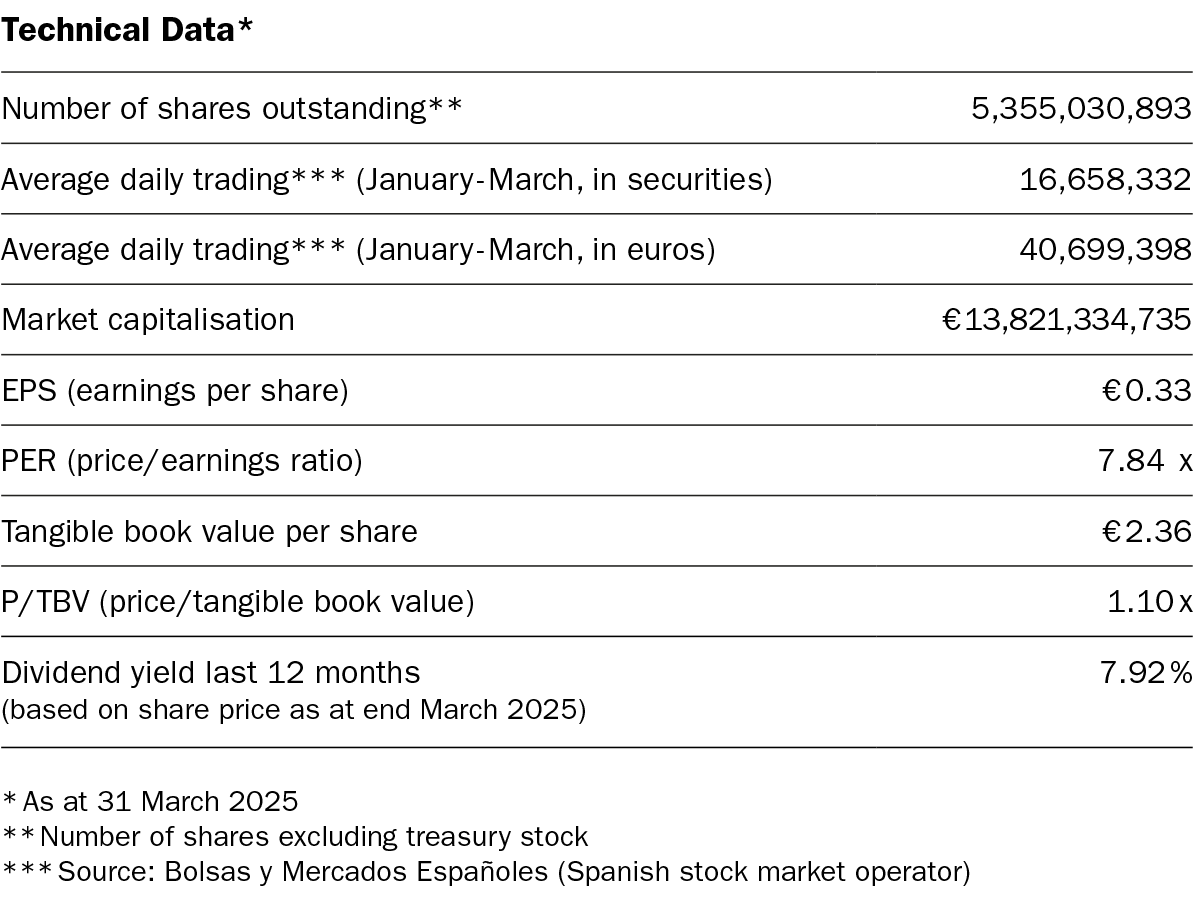Select the PER price/earnings ratio label
1200x908 pixels.
tap(181, 461)
